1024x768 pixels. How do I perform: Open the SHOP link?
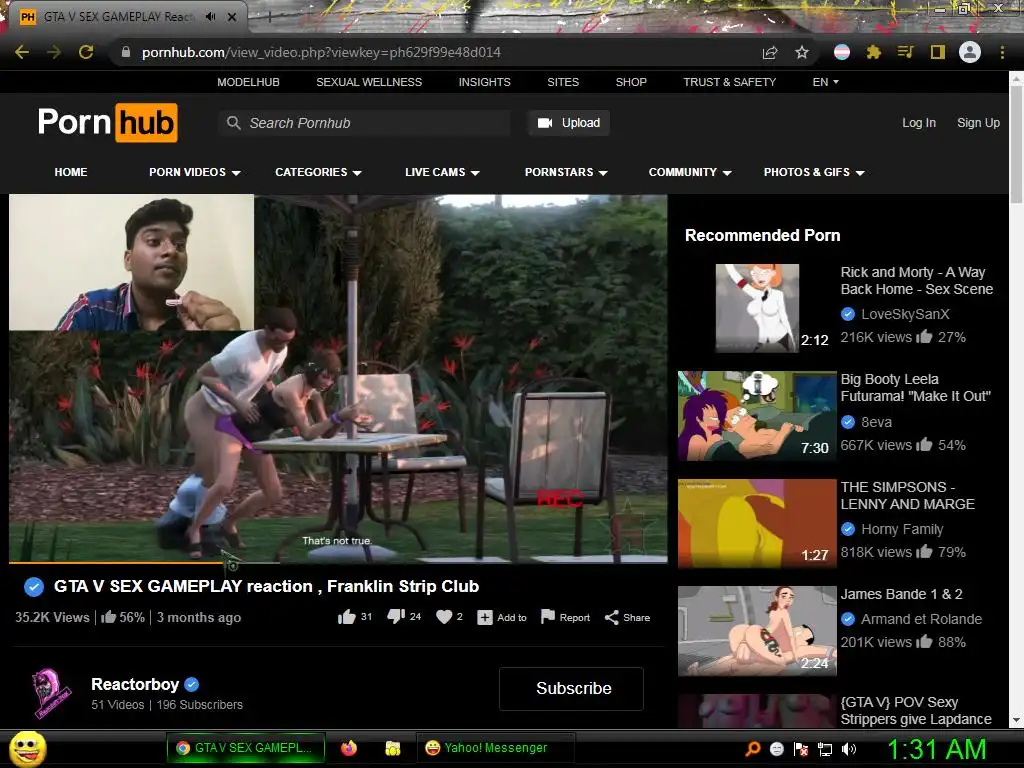(x=631, y=82)
